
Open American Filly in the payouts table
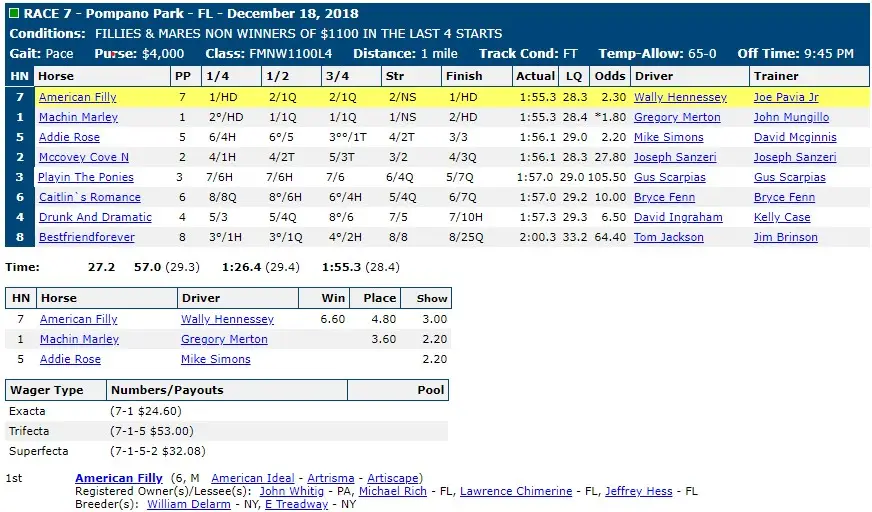[x=78, y=319]
